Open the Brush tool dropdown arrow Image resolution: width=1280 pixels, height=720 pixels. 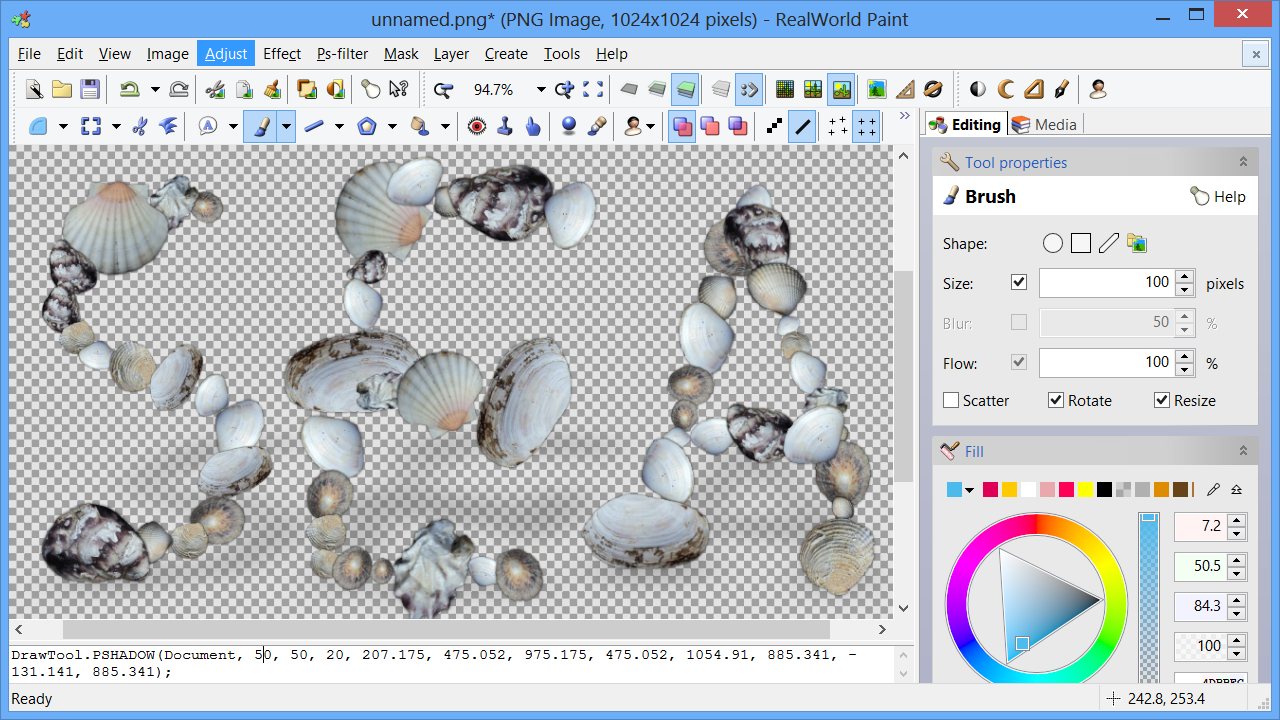(286, 126)
